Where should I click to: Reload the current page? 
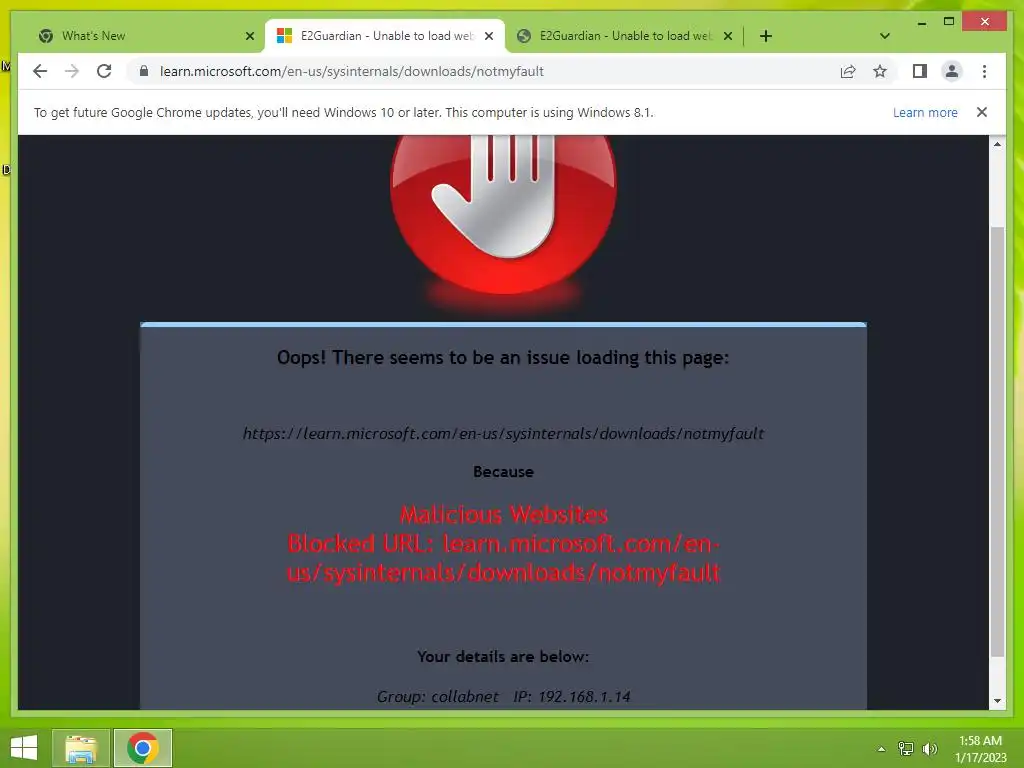pos(104,71)
